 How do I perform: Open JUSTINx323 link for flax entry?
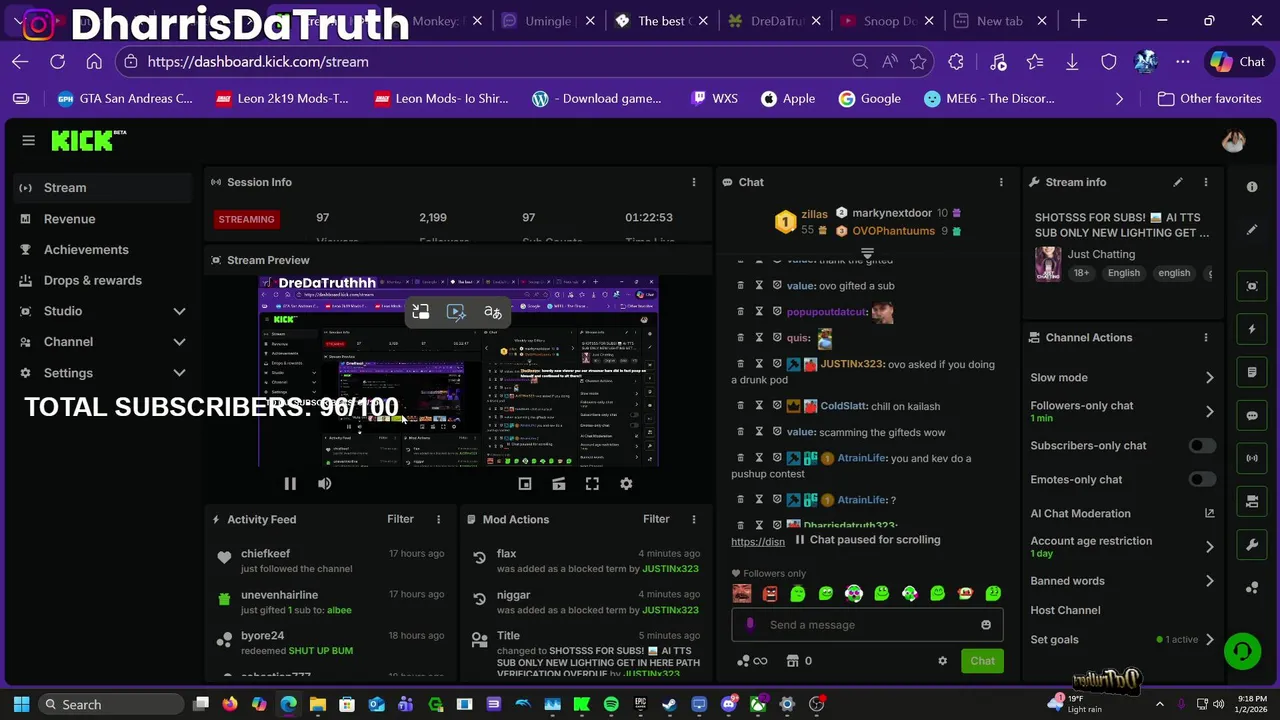click(x=670, y=569)
